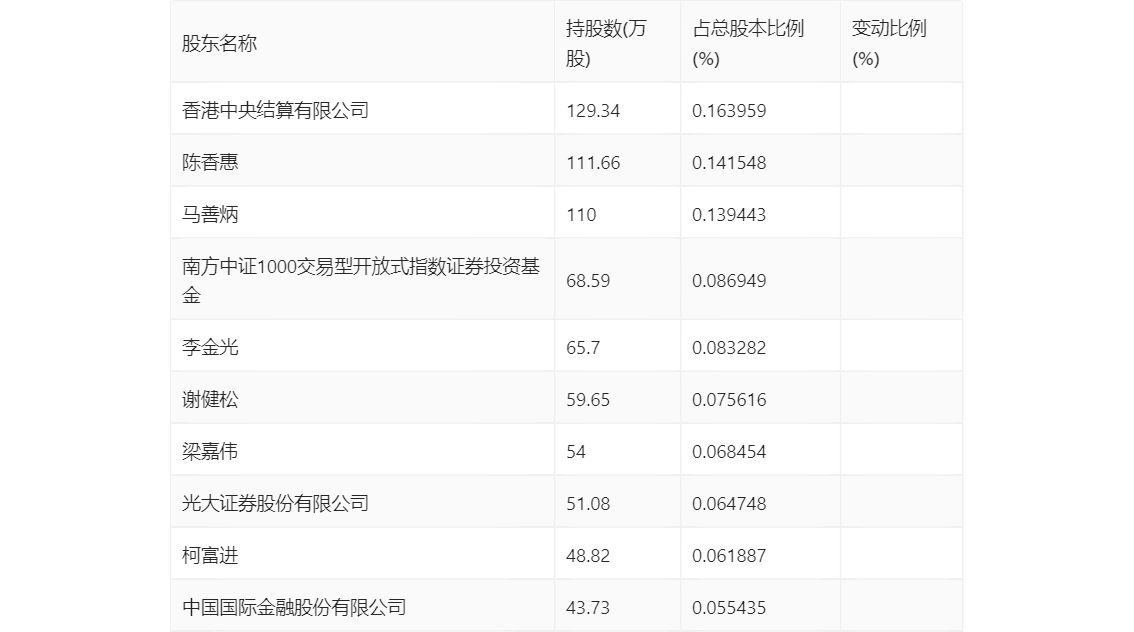The width and height of the screenshot is (1134, 632).
Task: Click the holding value 129.34
Action: click(593, 111)
